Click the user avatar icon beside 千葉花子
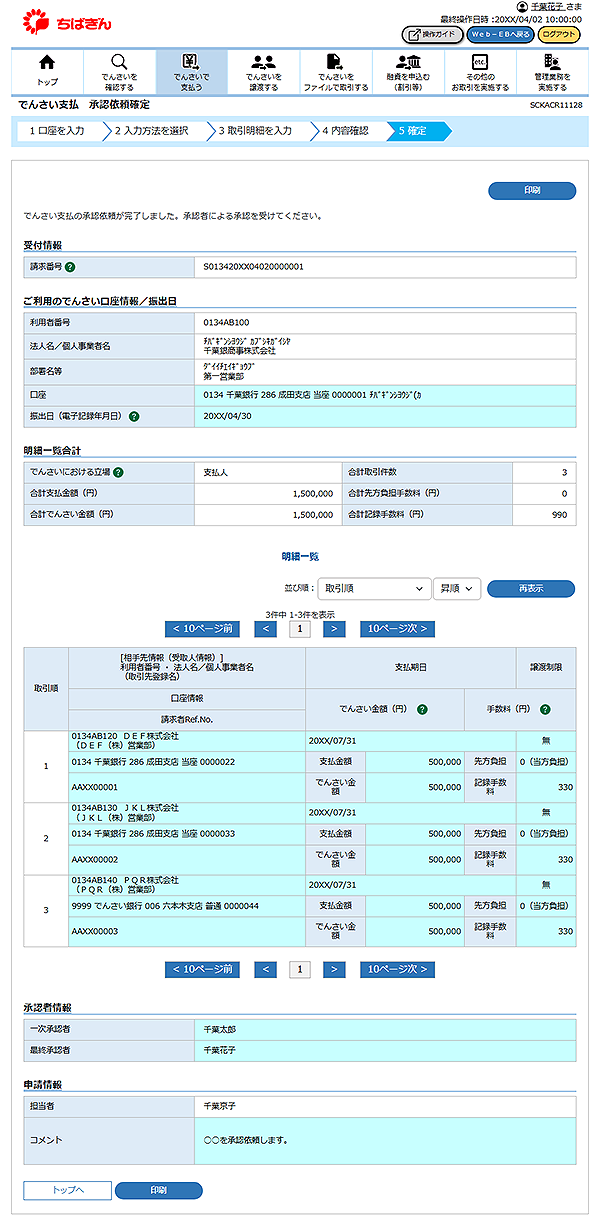 [x=521, y=7]
